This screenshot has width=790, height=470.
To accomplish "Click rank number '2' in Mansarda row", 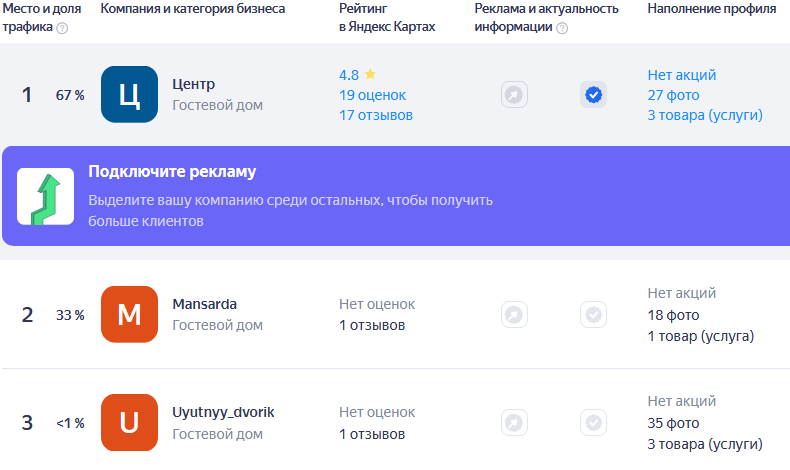I will coord(27,315).
